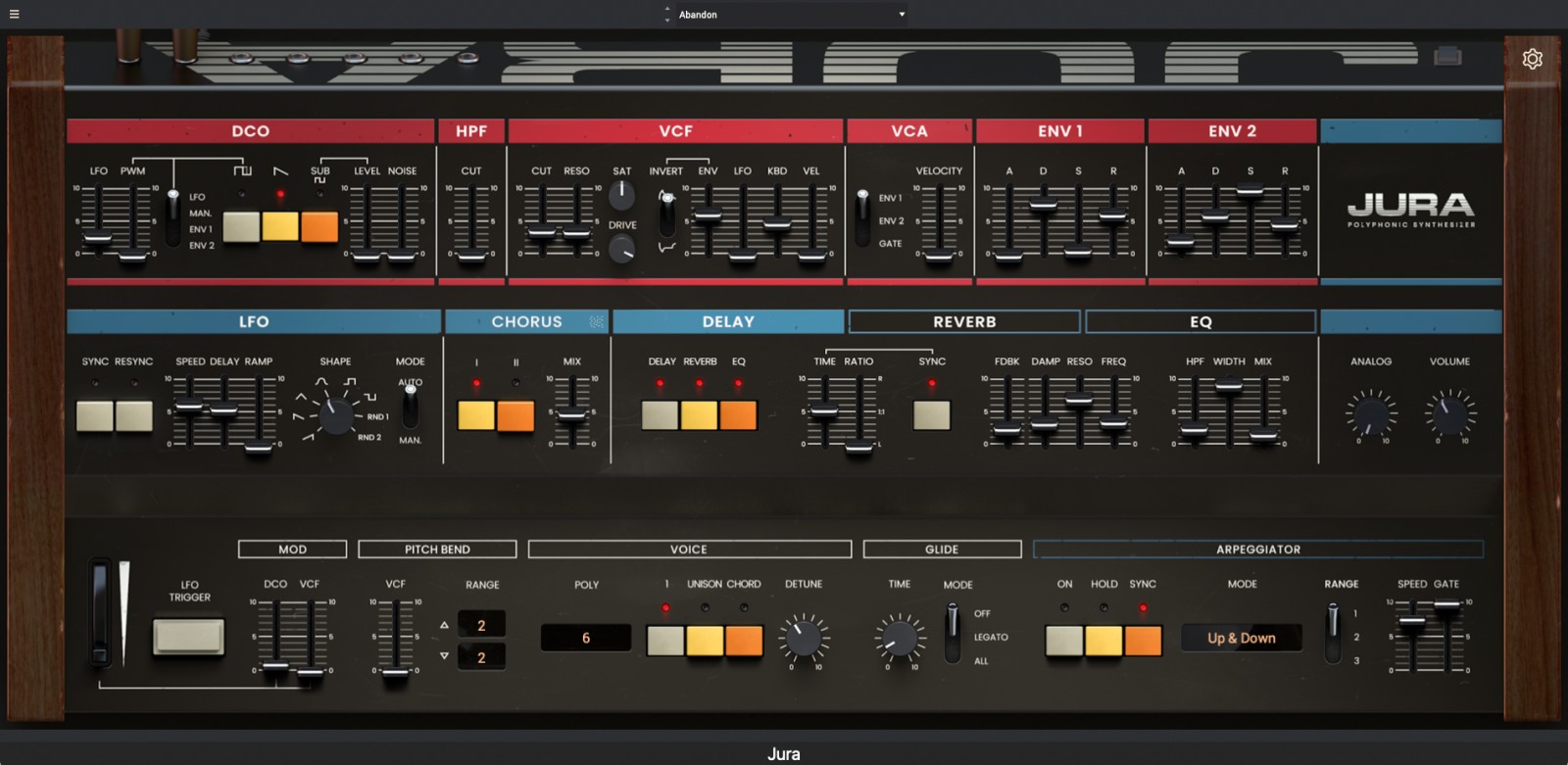The image size is (1568, 765).
Task: Adjust the chorus MIX slider
Action: (x=571, y=415)
